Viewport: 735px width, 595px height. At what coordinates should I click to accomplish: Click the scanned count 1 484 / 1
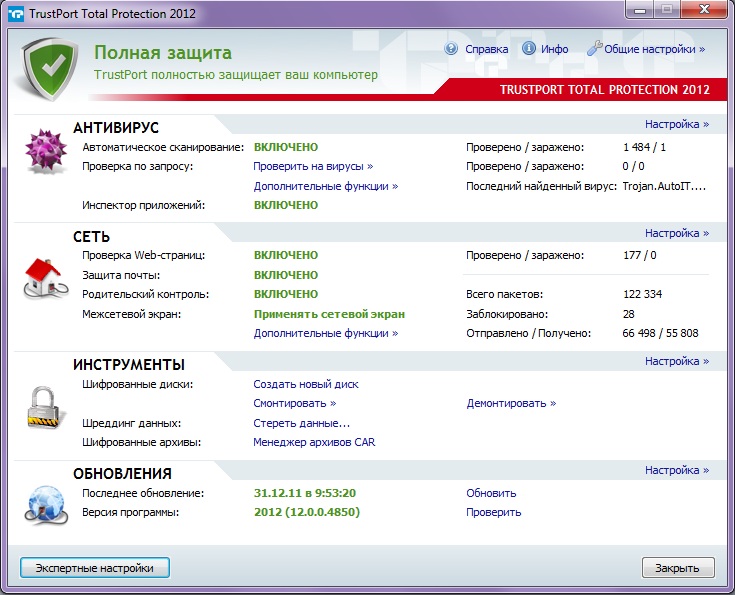point(645,147)
